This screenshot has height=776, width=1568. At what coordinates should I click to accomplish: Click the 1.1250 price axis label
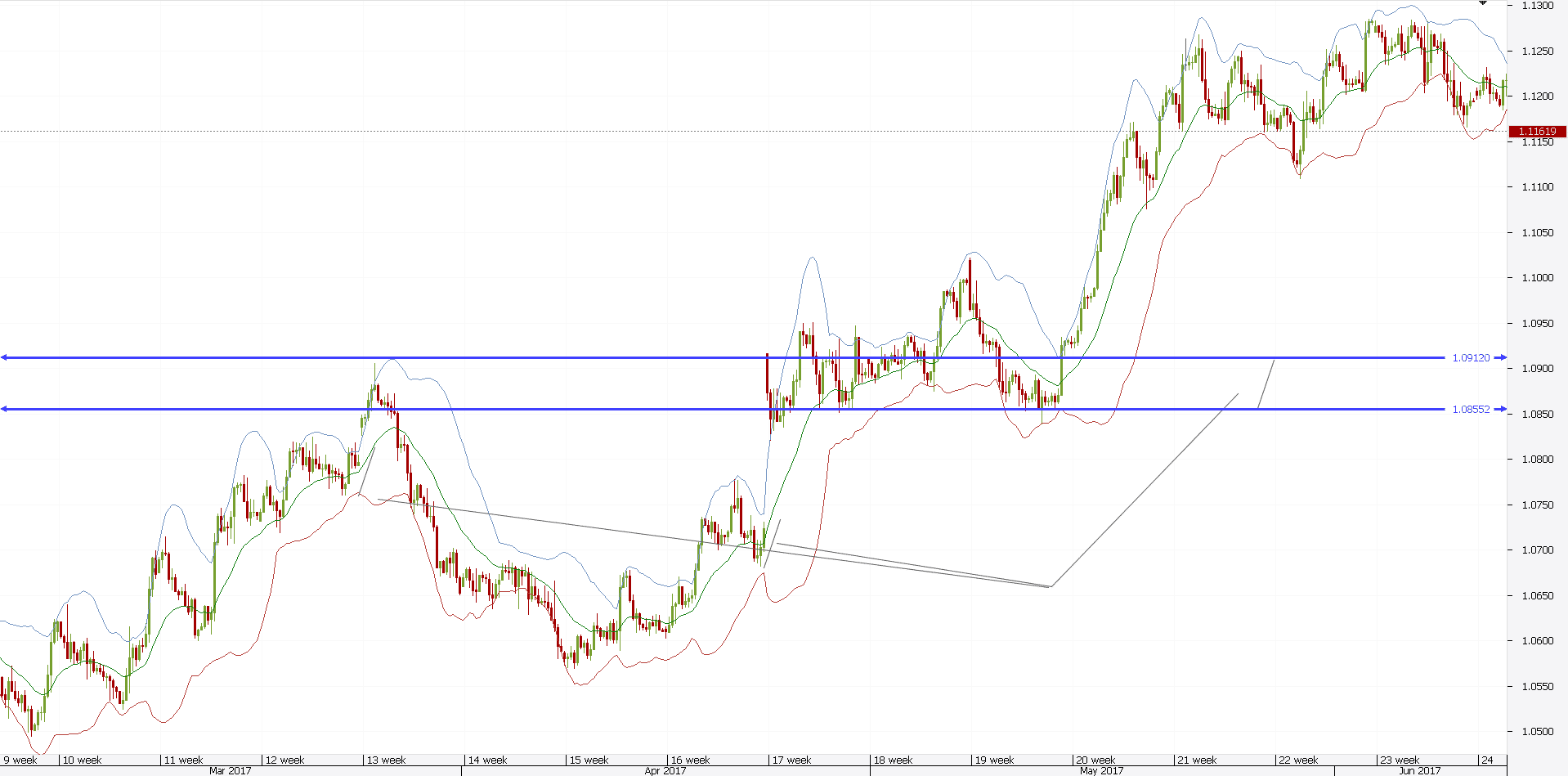coord(1537,52)
